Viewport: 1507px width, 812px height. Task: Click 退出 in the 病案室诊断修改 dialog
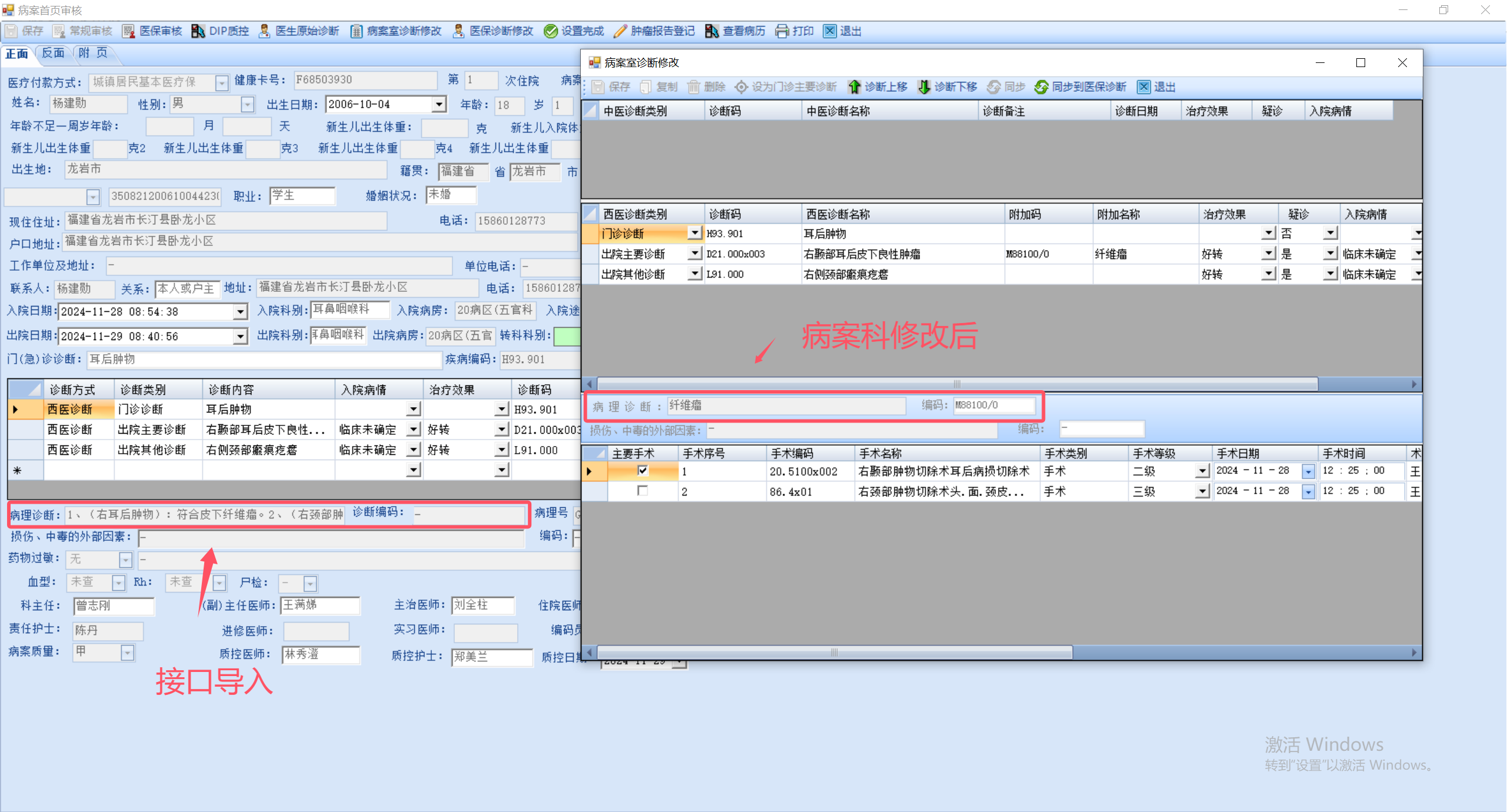pyautogui.click(x=1156, y=87)
